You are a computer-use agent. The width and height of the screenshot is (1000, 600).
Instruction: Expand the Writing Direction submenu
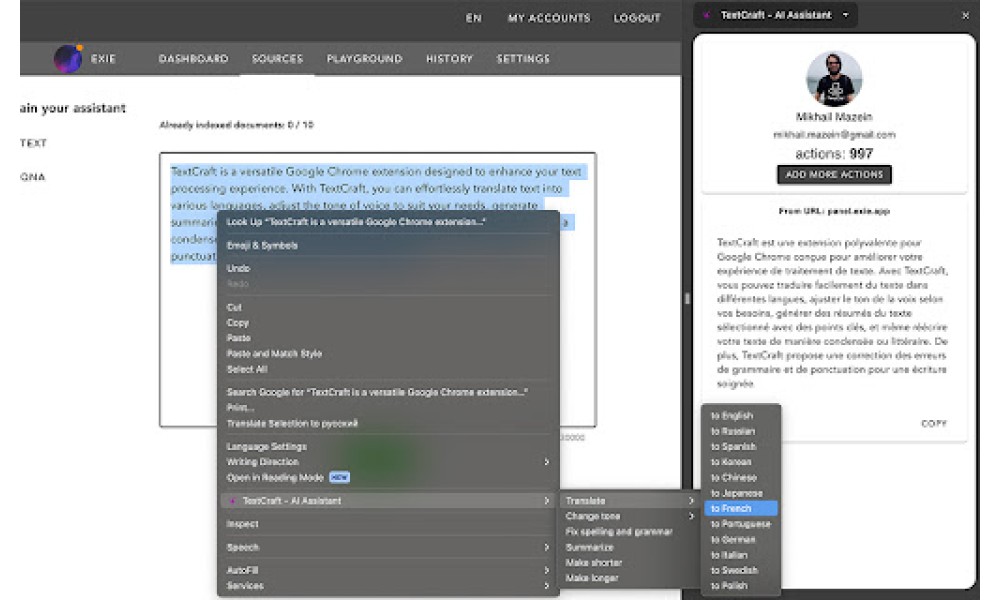pyautogui.click(x=388, y=462)
